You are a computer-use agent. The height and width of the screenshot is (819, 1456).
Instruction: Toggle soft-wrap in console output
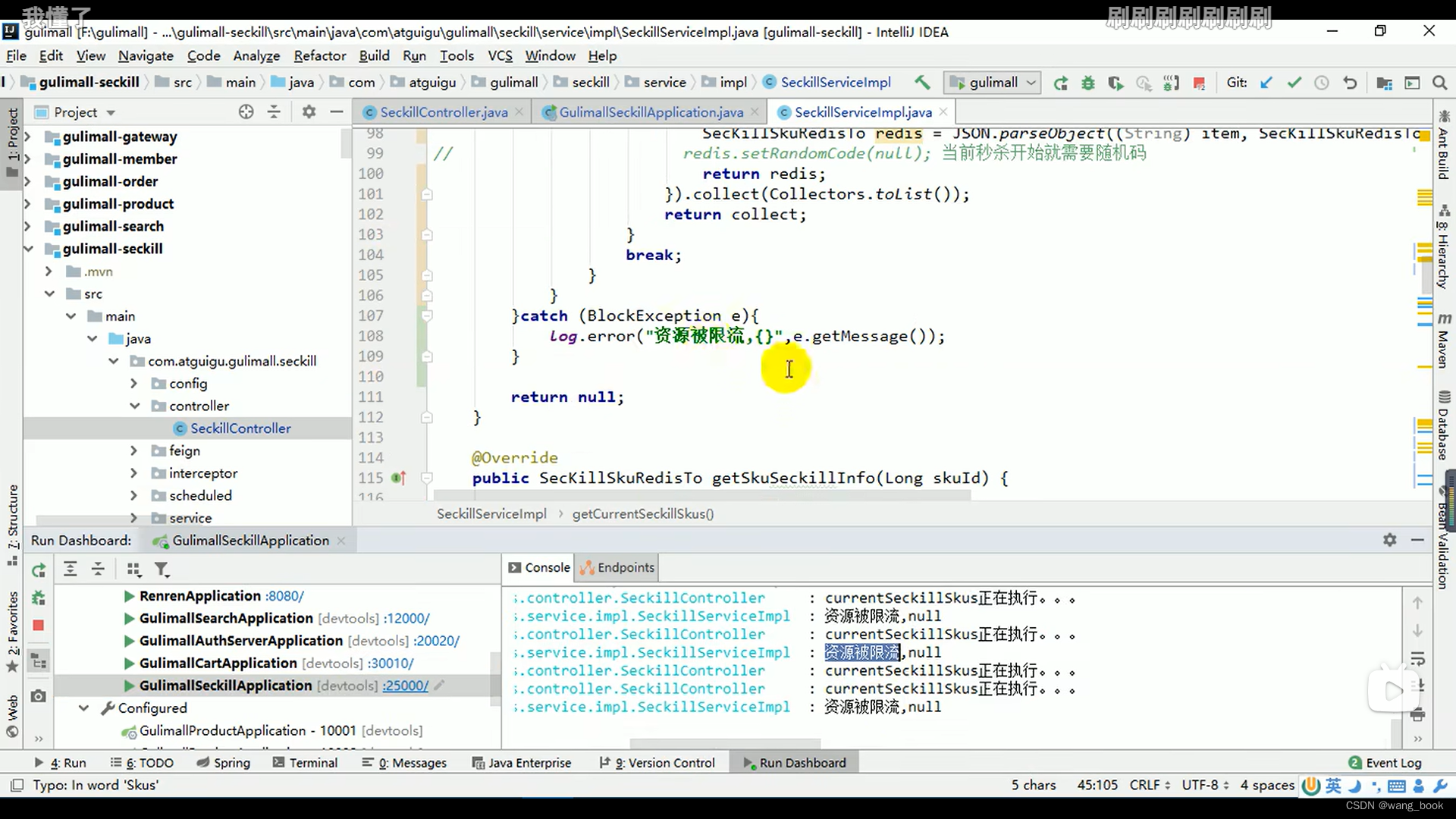point(1417,658)
